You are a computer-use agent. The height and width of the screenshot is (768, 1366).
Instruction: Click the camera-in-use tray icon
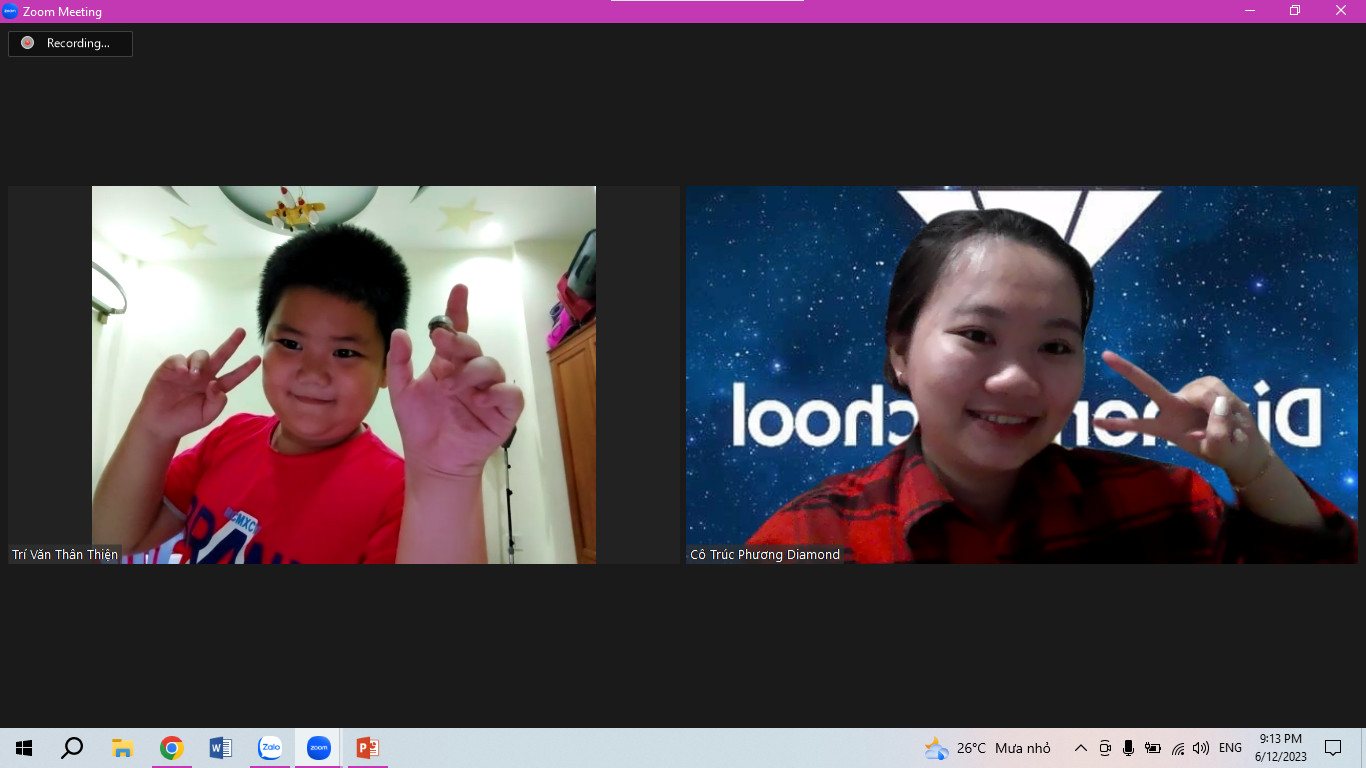click(x=1105, y=748)
